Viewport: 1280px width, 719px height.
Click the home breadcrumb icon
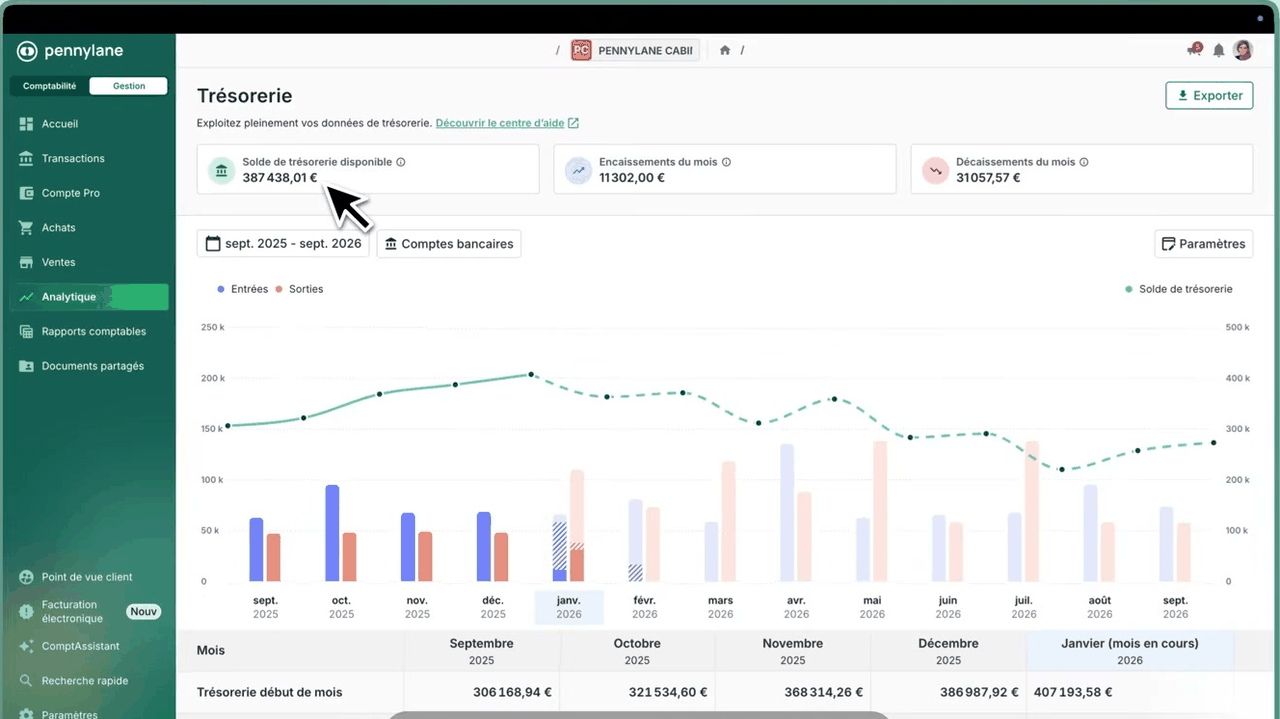pyautogui.click(x=725, y=50)
